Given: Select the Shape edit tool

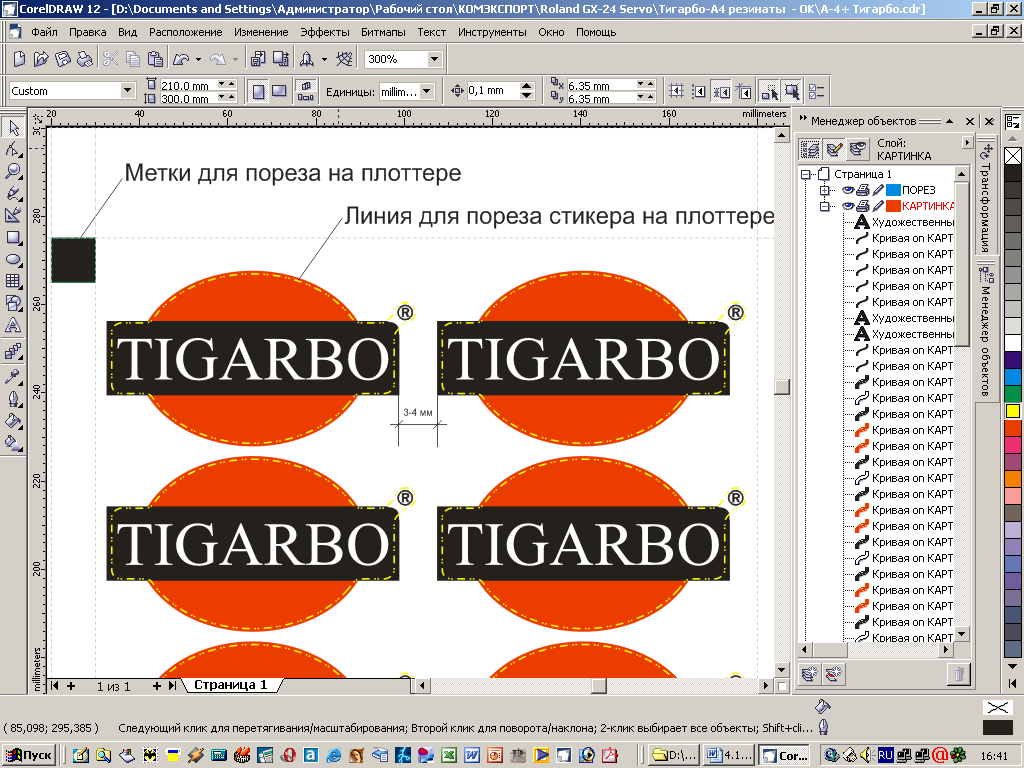Looking at the screenshot, I should tap(13, 150).
